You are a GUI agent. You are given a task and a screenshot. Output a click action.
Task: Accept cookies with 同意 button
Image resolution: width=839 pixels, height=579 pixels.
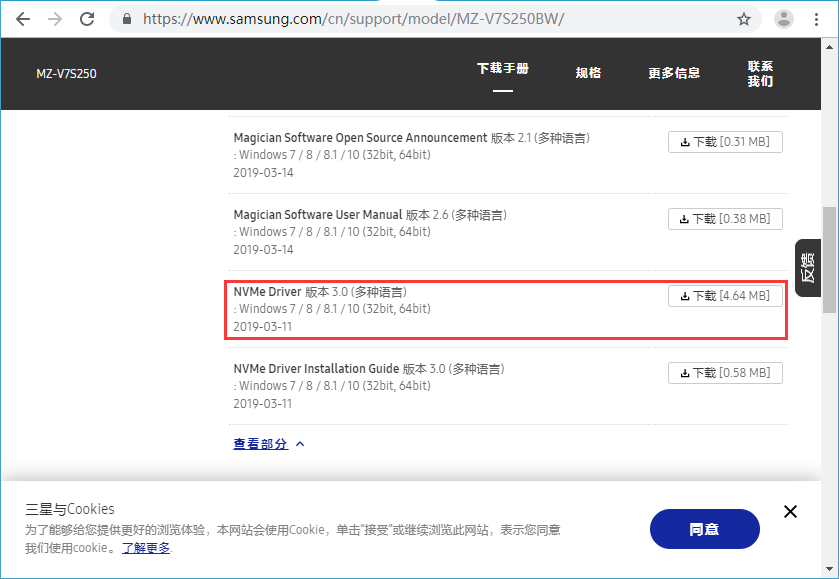point(705,529)
